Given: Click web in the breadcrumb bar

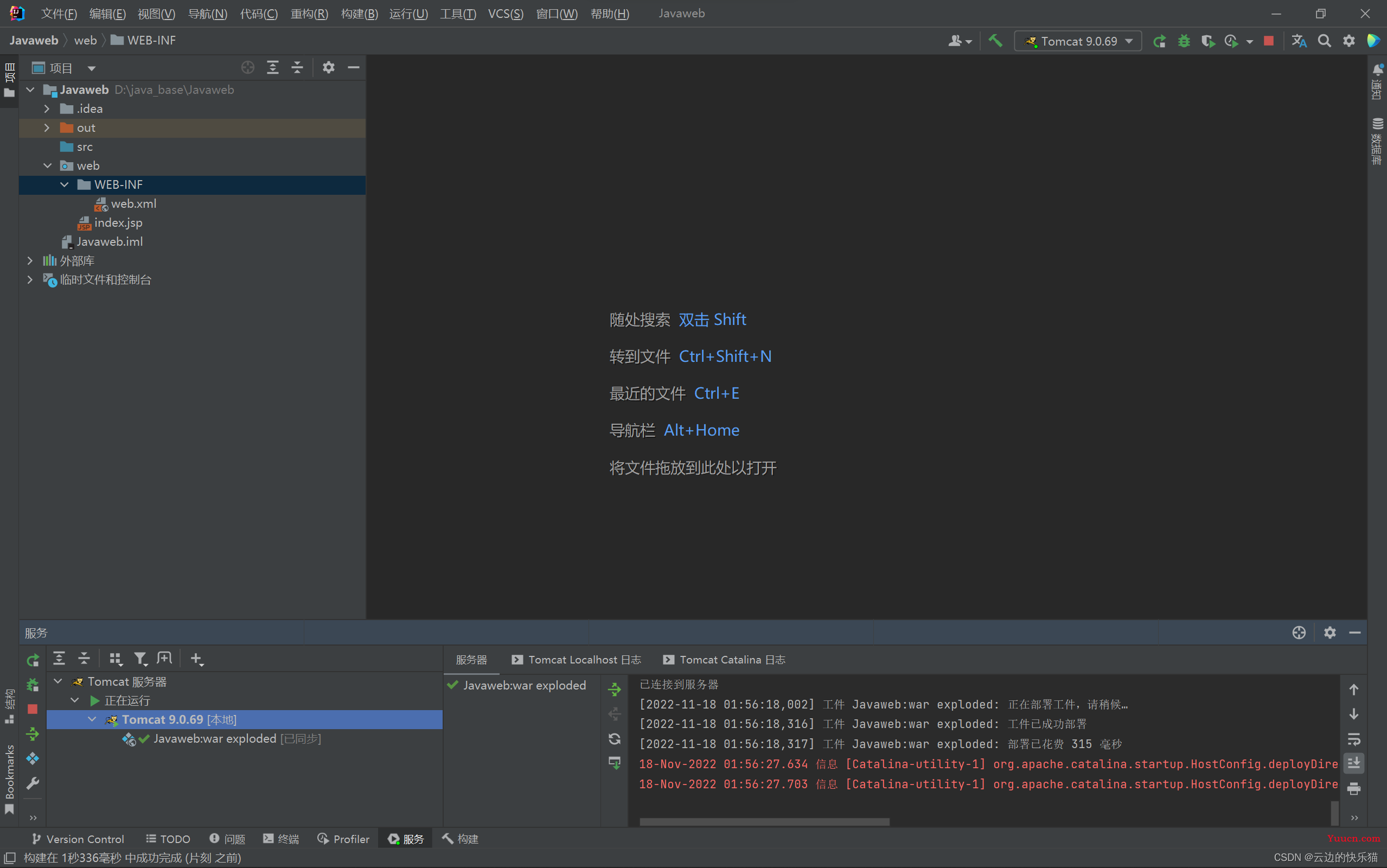Looking at the screenshot, I should coord(86,40).
